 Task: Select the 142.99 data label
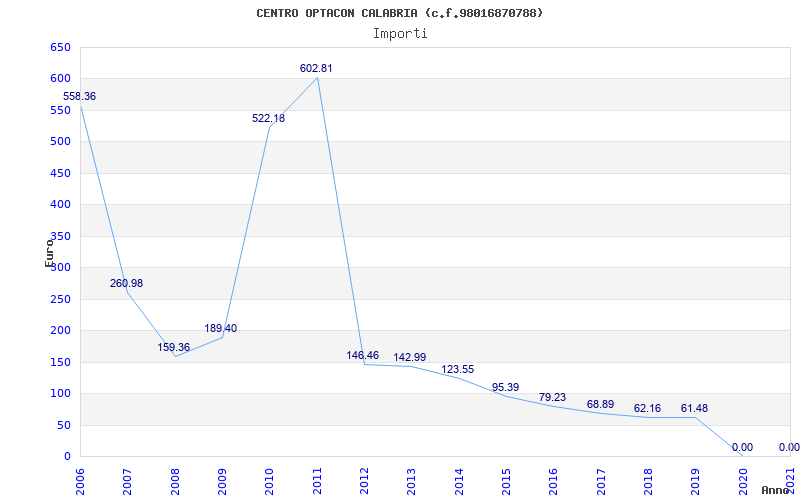(x=410, y=357)
